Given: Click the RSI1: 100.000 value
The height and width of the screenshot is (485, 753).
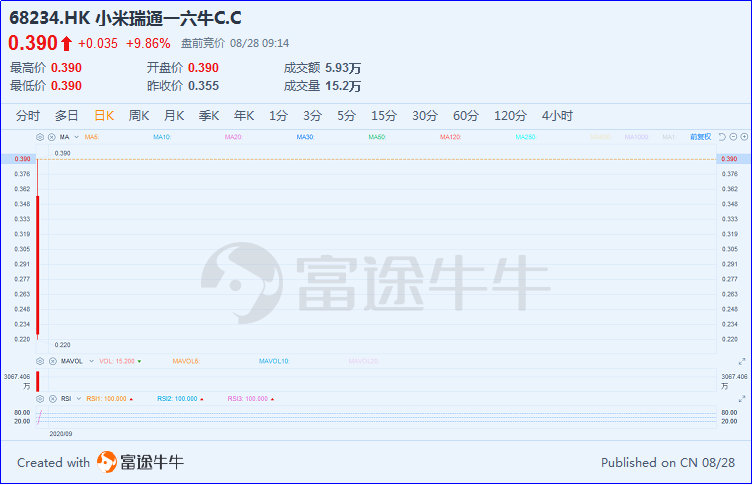Looking at the screenshot, I should (109, 399).
